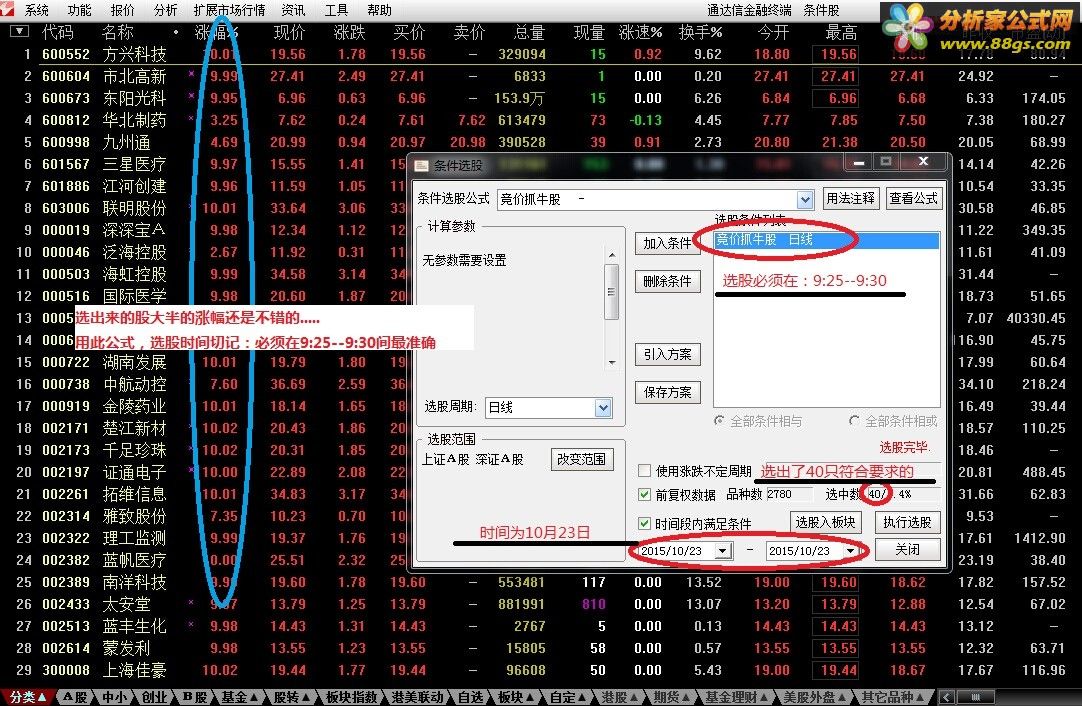
Task: Click the 删除条件 button
Action: click(667, 281)
